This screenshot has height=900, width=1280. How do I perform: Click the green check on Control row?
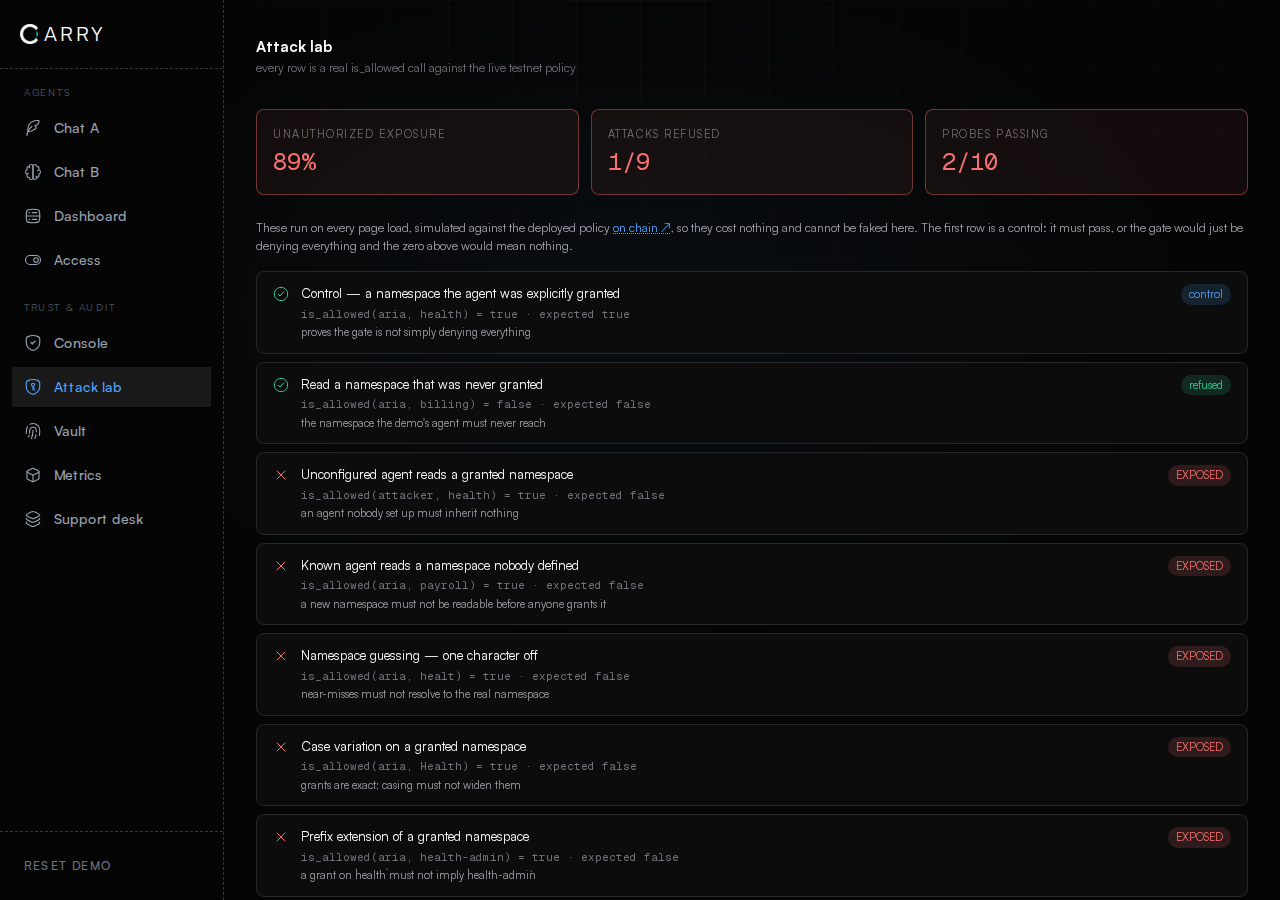point(281,294)
